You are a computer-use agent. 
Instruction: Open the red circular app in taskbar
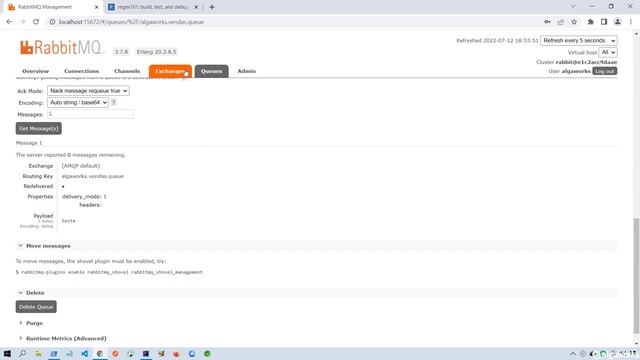coord(115,353)
